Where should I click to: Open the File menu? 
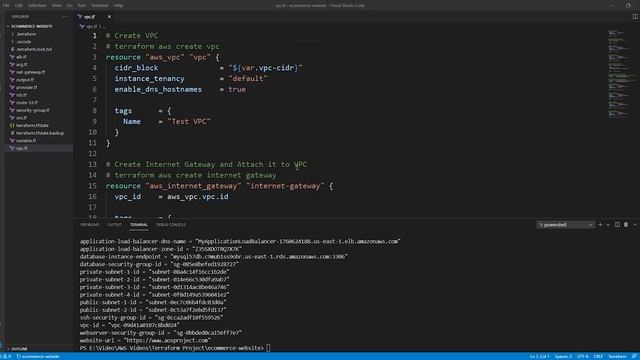pyautogui.click(x=6, y=5)
